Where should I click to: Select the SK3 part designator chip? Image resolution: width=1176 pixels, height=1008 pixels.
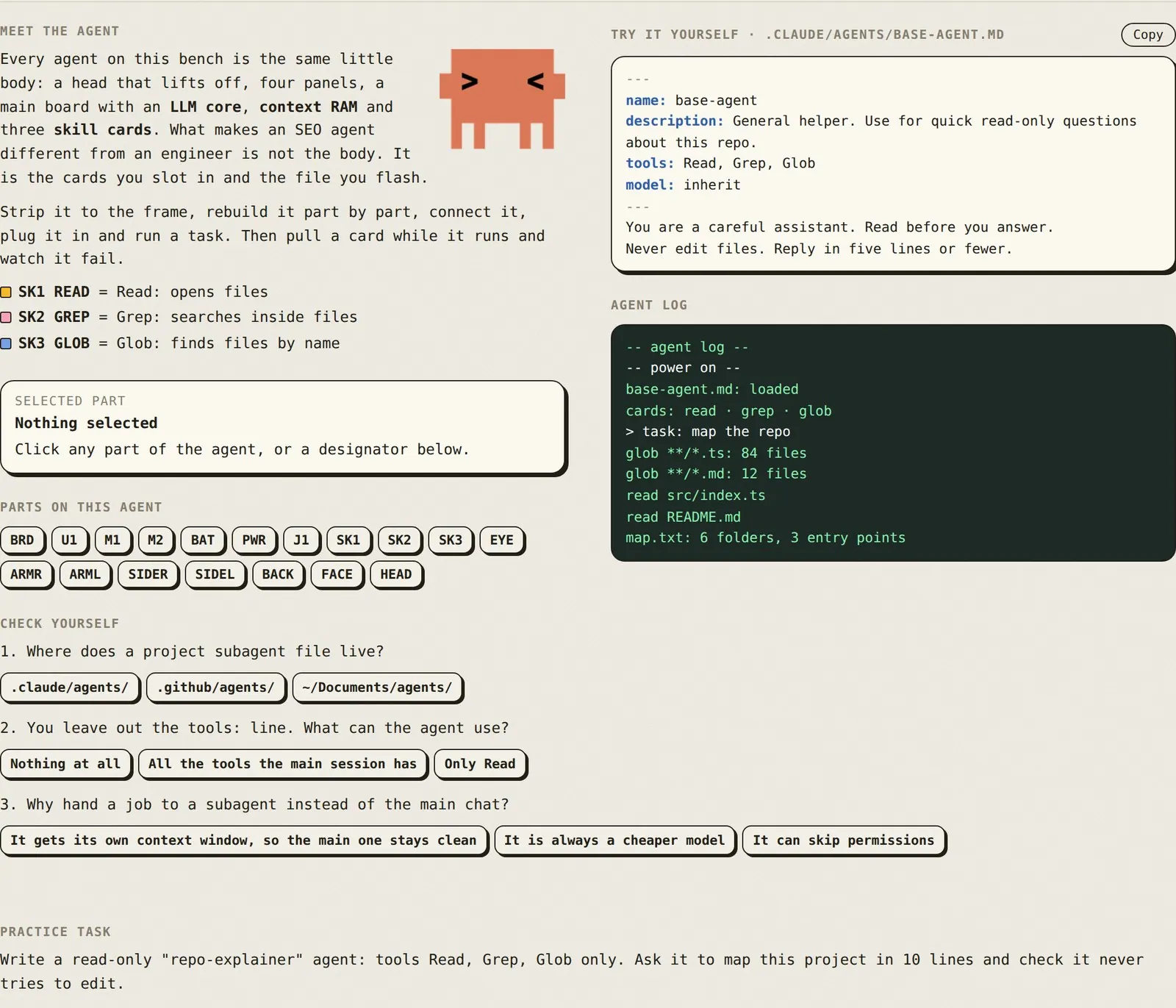coord(451,540)
